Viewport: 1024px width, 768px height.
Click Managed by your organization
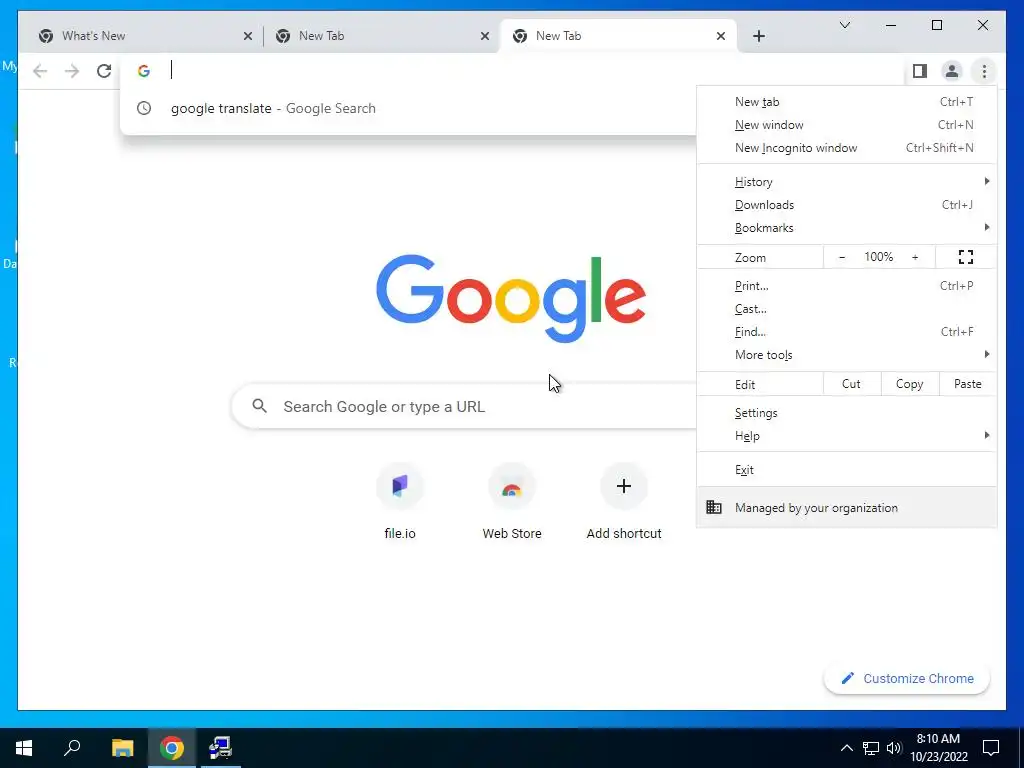tap(846, 507)
